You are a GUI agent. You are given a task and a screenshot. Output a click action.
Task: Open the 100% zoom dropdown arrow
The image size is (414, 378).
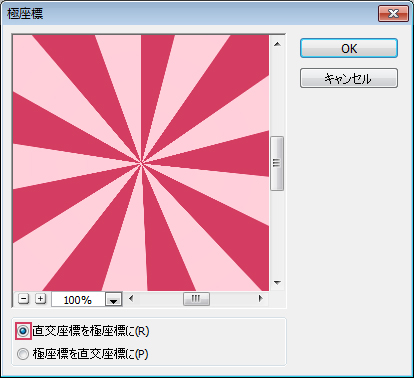114,300
